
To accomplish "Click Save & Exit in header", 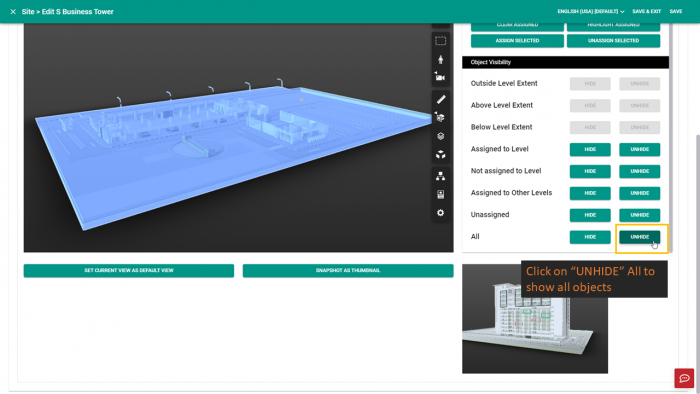I will (x=646, y=12).
